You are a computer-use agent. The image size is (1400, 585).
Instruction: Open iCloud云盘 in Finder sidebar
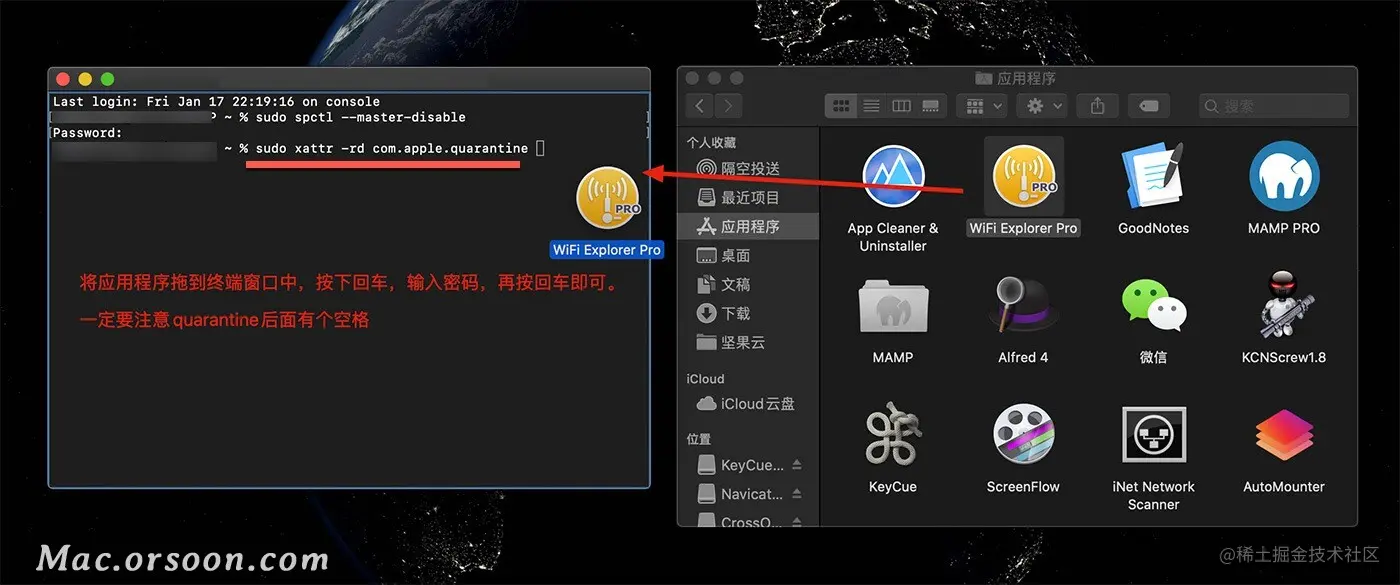(748, 404)
